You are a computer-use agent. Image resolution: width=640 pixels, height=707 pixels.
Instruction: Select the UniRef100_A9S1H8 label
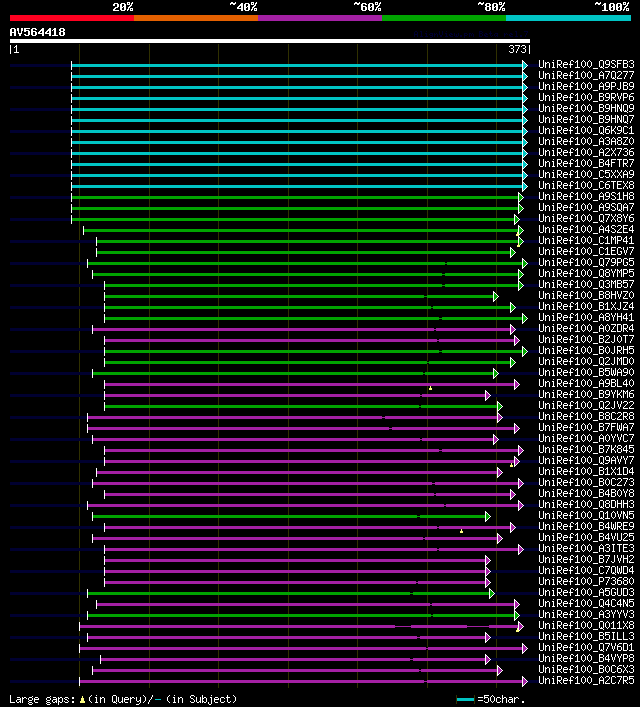586,196
